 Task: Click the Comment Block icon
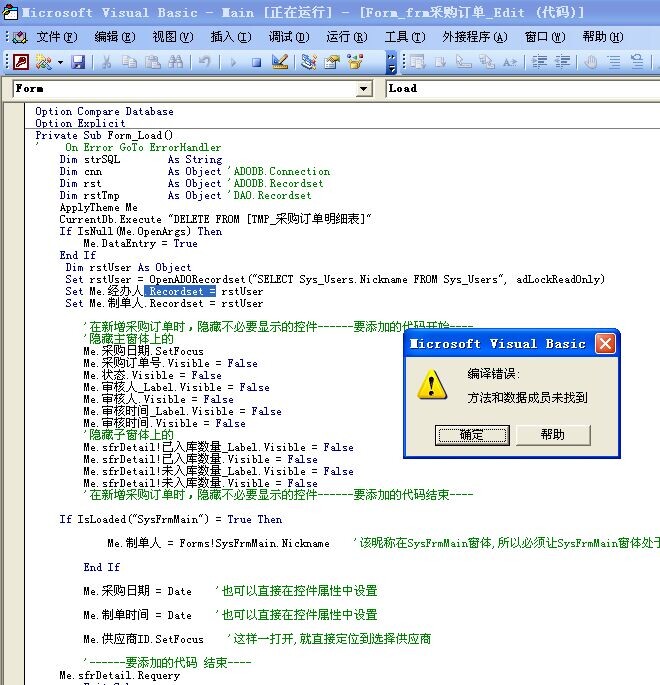(614, 62)
